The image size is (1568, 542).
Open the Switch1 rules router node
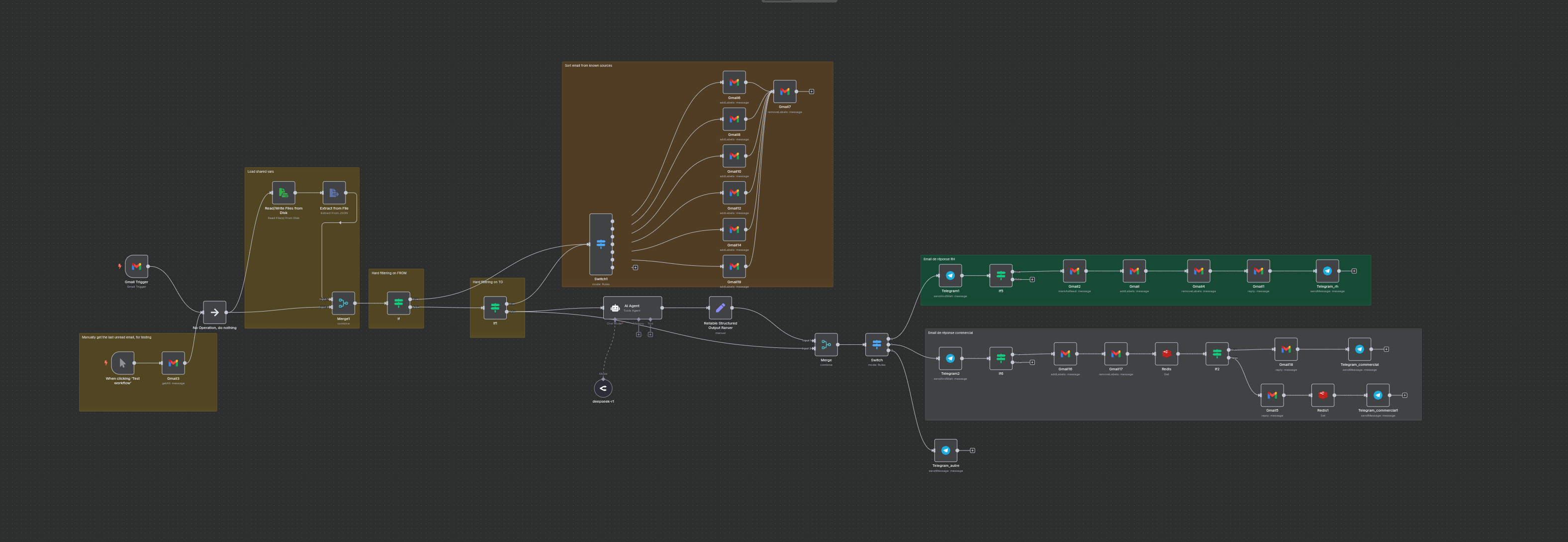[x=601, y=243]
